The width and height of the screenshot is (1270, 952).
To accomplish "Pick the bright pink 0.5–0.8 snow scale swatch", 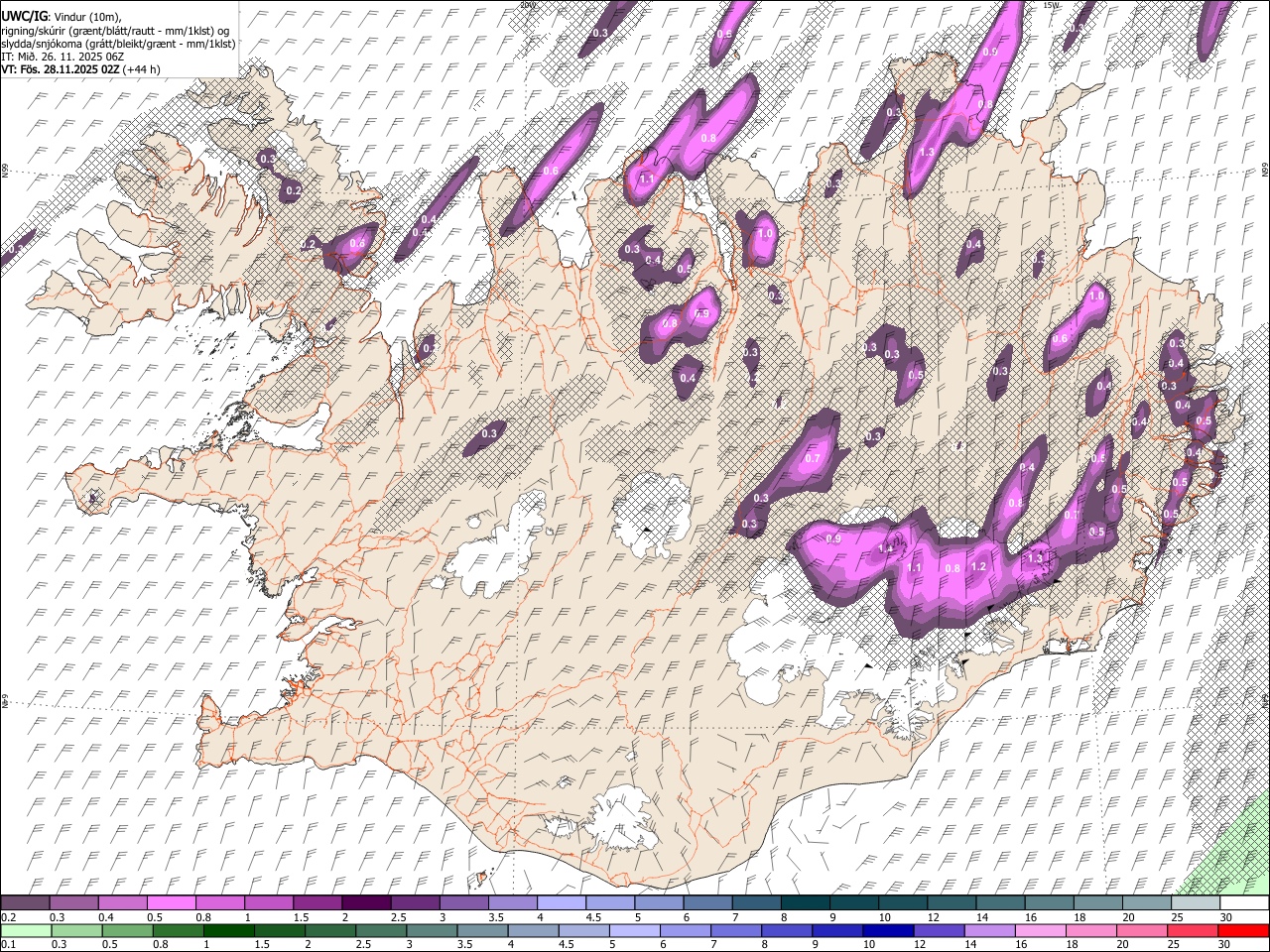I will [x=172, y=902].
